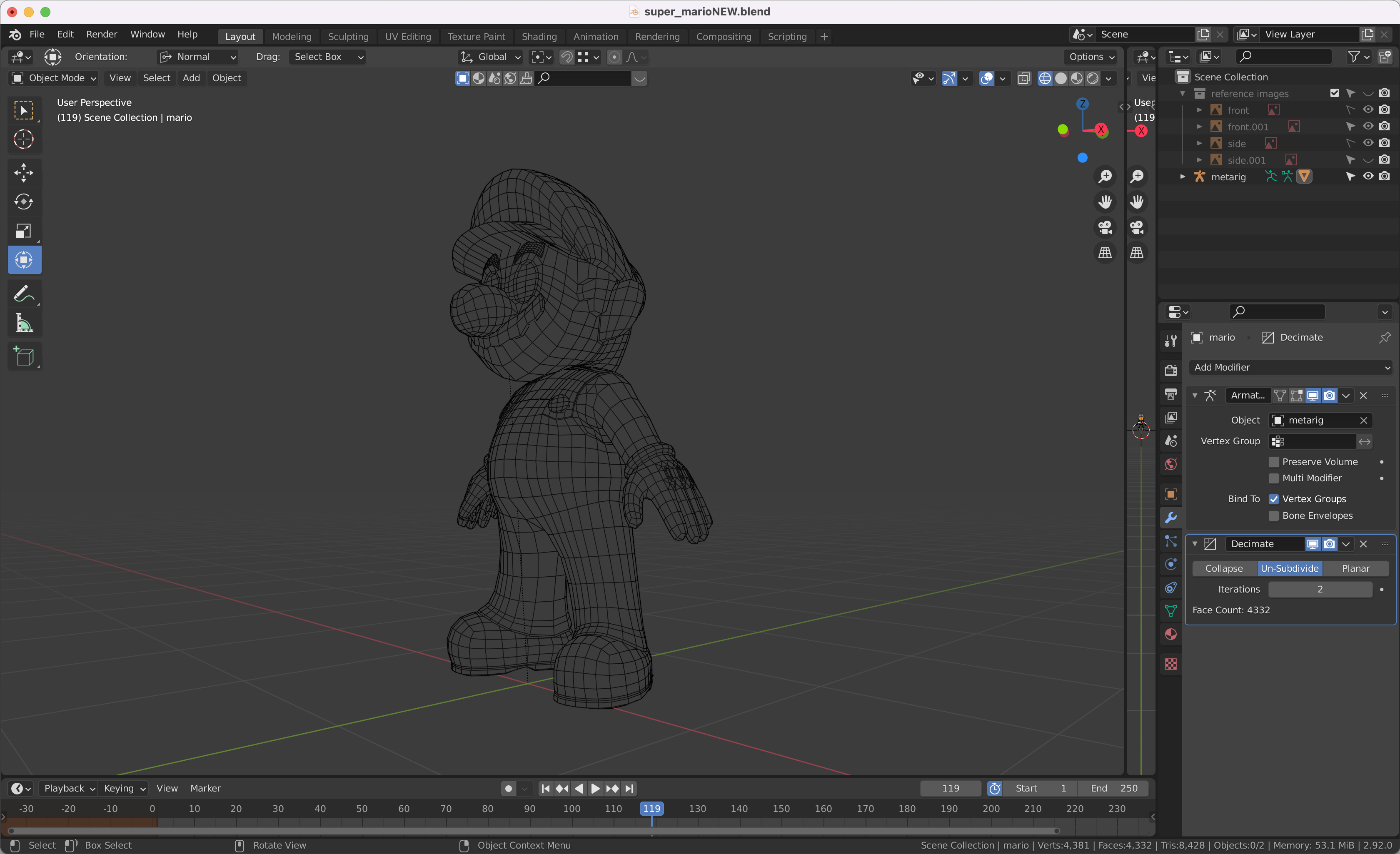This screenshot has height=854, width=1400.
Task: Open the Modifier properties wrench tab
Action: 1170,518
